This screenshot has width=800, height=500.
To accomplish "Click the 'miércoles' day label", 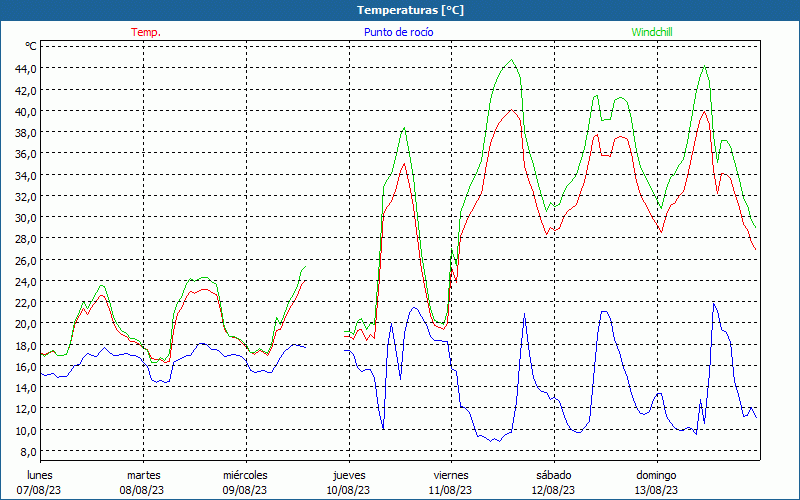I will 245,475.
